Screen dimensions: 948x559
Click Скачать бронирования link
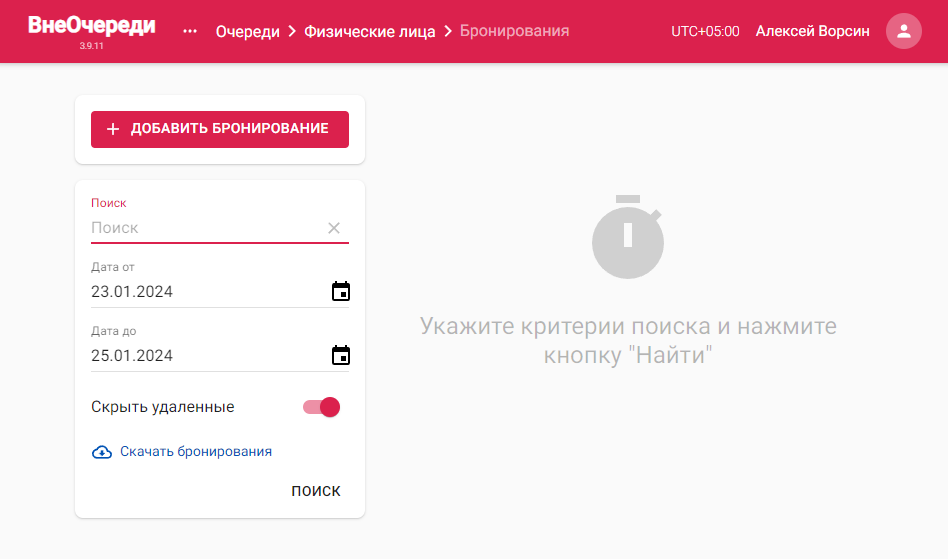[196, 451]
